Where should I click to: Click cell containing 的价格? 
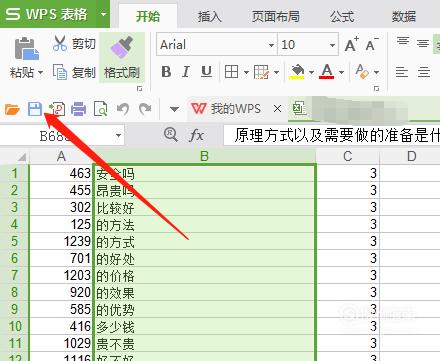pyautogui.click(x=204, y=275)
